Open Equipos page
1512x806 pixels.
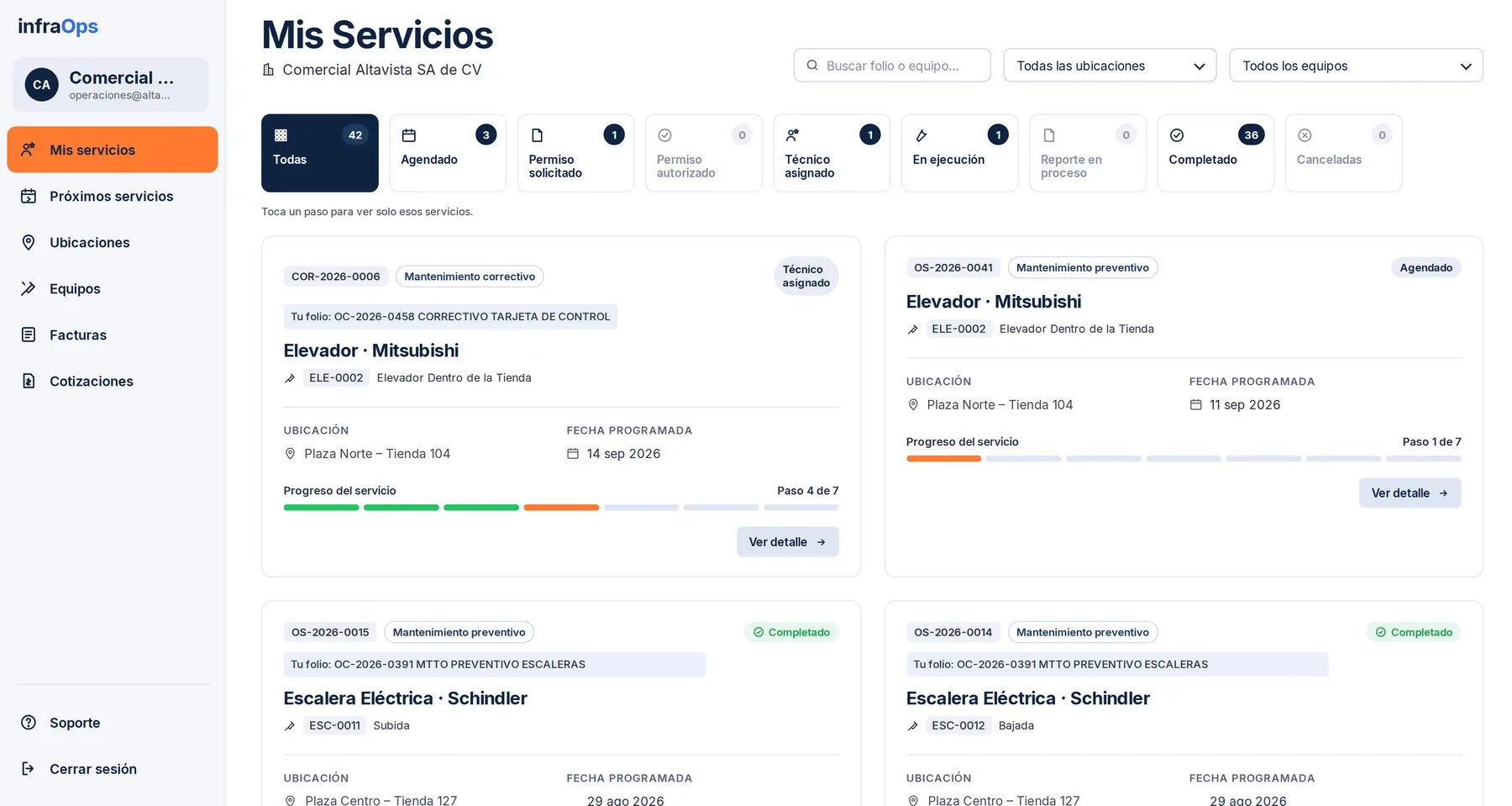click(113, 288)
